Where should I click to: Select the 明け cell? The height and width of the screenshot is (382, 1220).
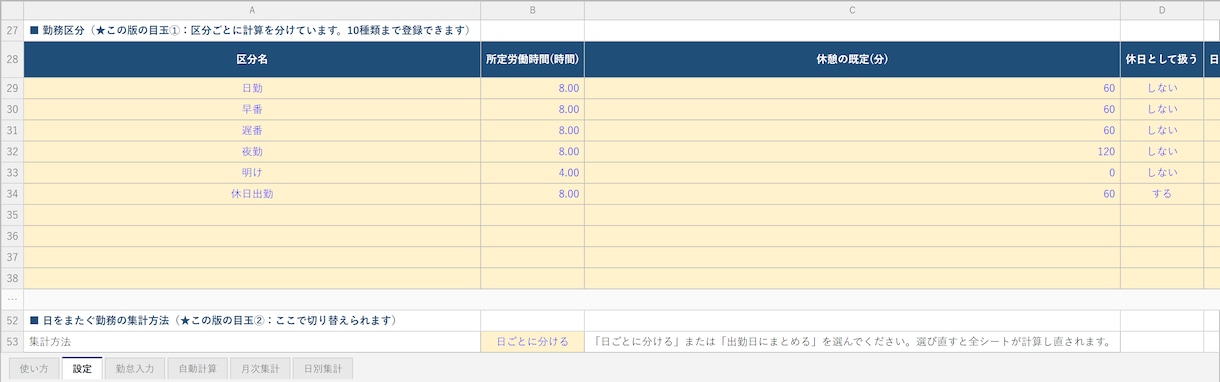[x=252, y=172]
